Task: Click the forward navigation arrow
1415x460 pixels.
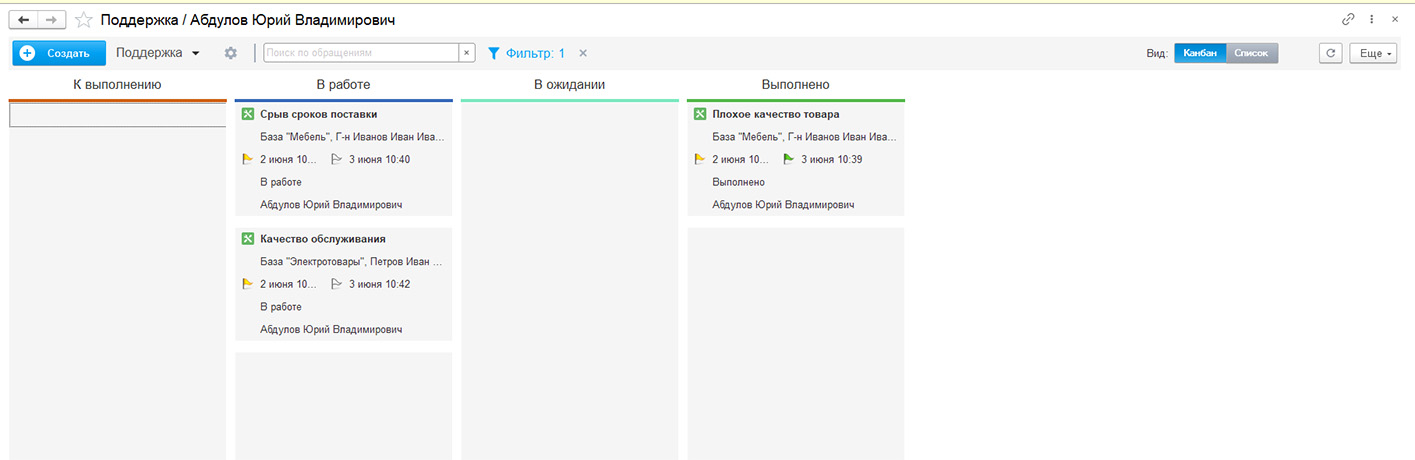Action: pos(52,20)
